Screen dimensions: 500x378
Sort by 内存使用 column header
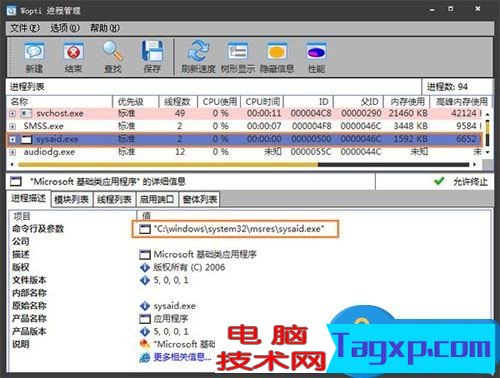point(407,101)
